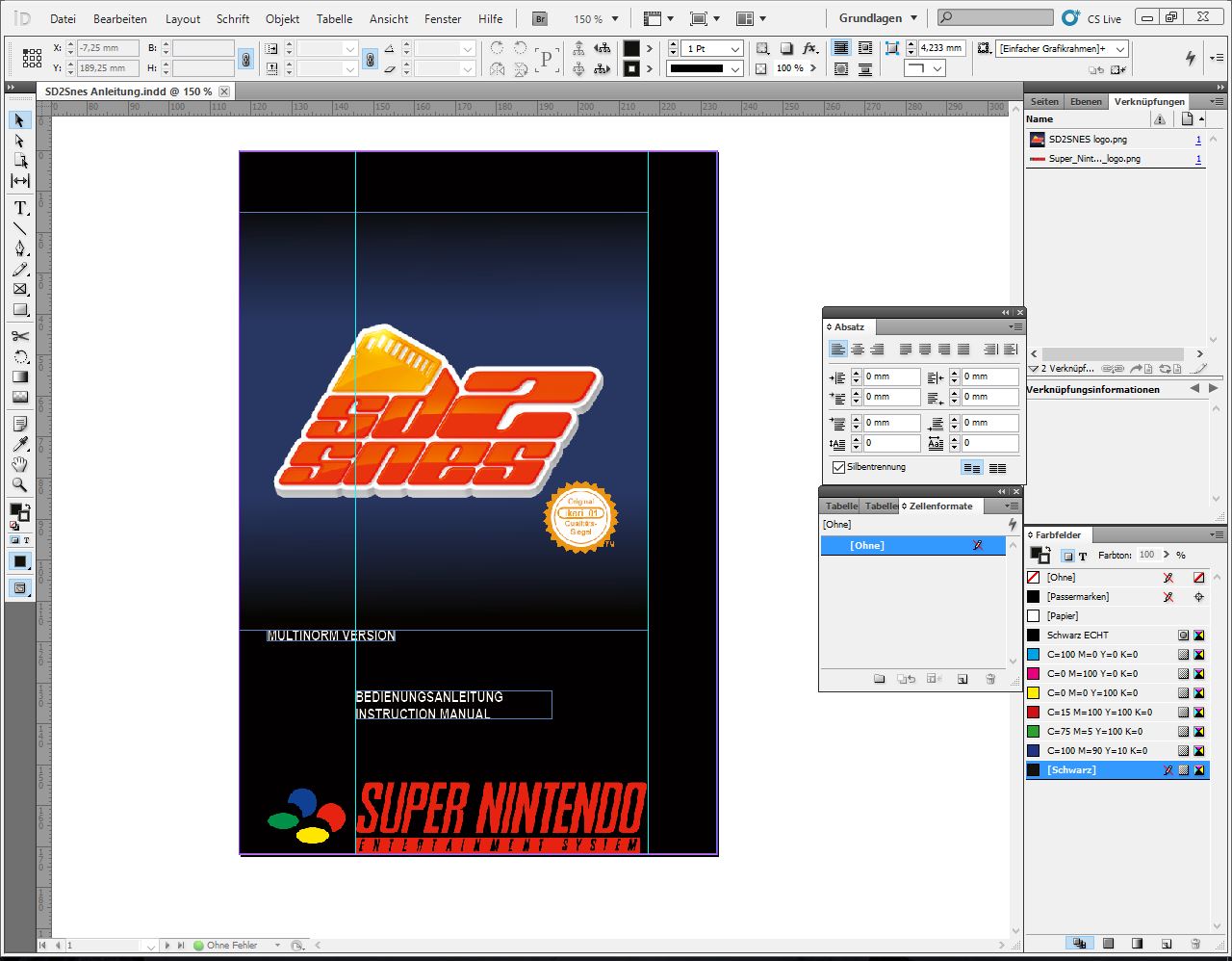Select the Gap tool

(19, 181)
